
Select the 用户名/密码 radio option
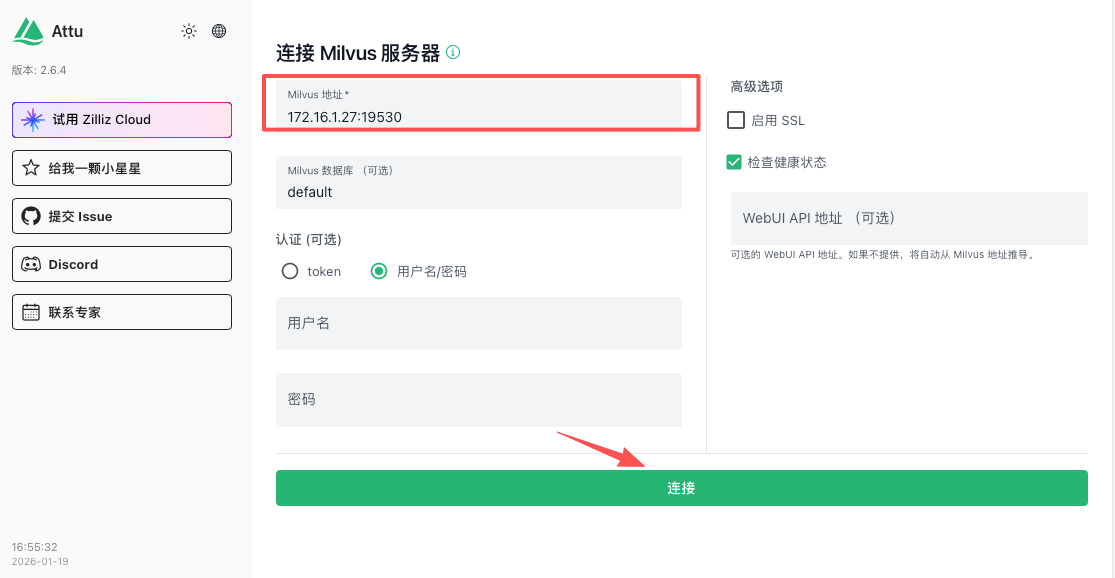tap(379, 271)
